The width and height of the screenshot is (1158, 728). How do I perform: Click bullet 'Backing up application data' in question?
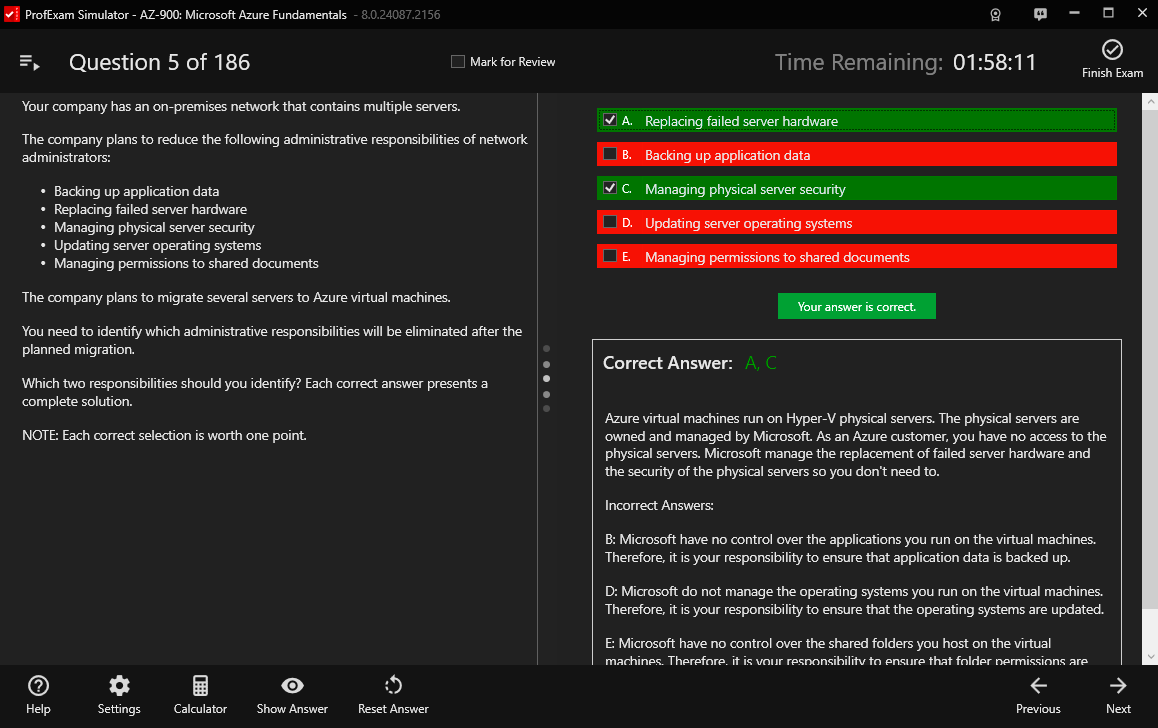[x=137, y=191]
